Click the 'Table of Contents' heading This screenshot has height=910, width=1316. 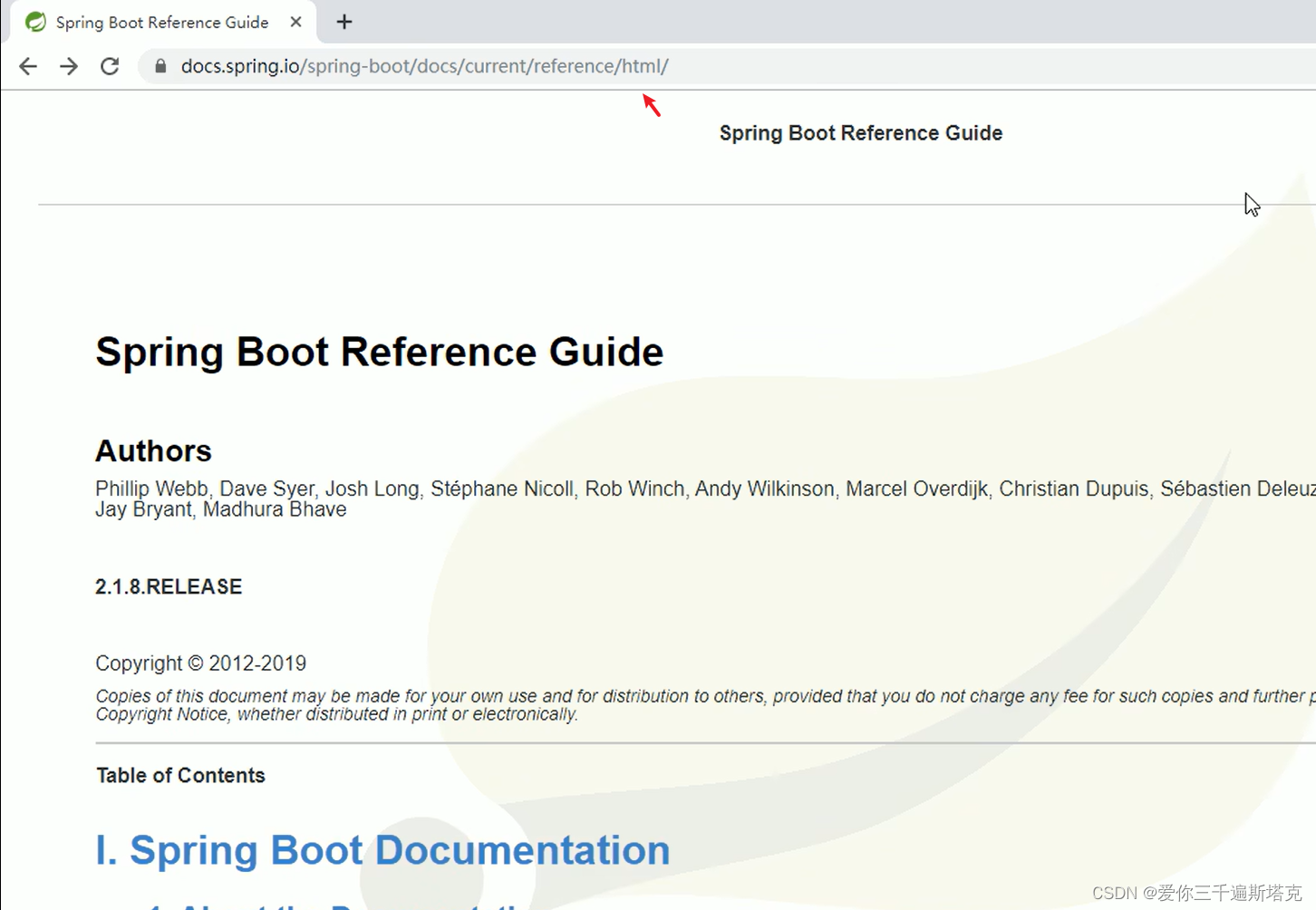[x=180, y=776]
